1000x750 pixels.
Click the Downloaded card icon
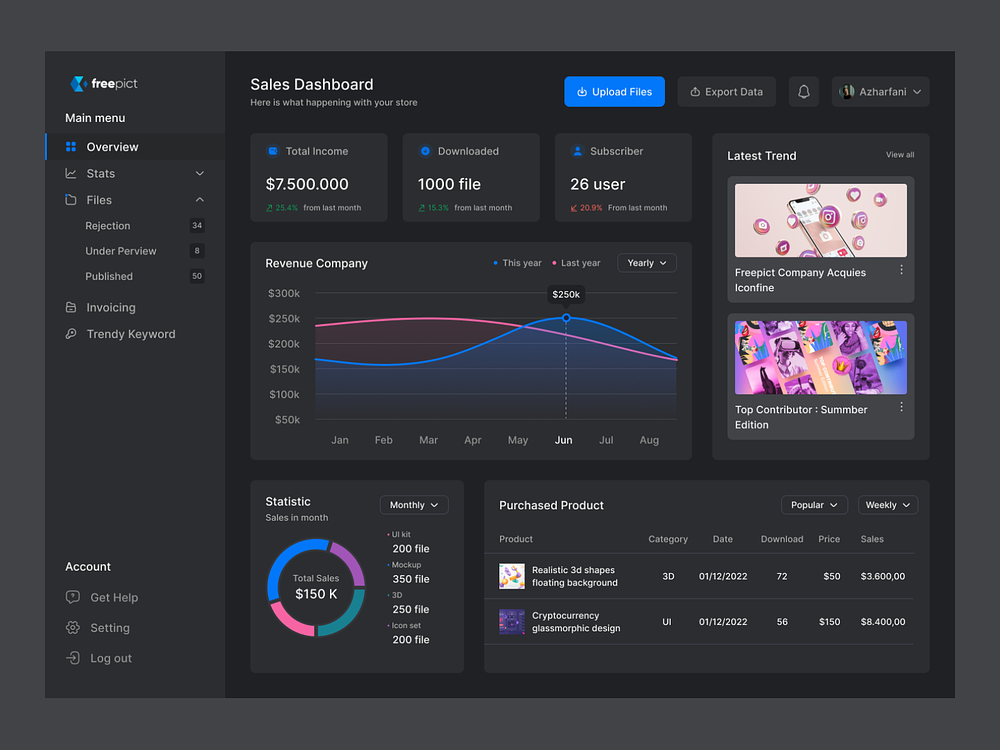pos(425,151)
